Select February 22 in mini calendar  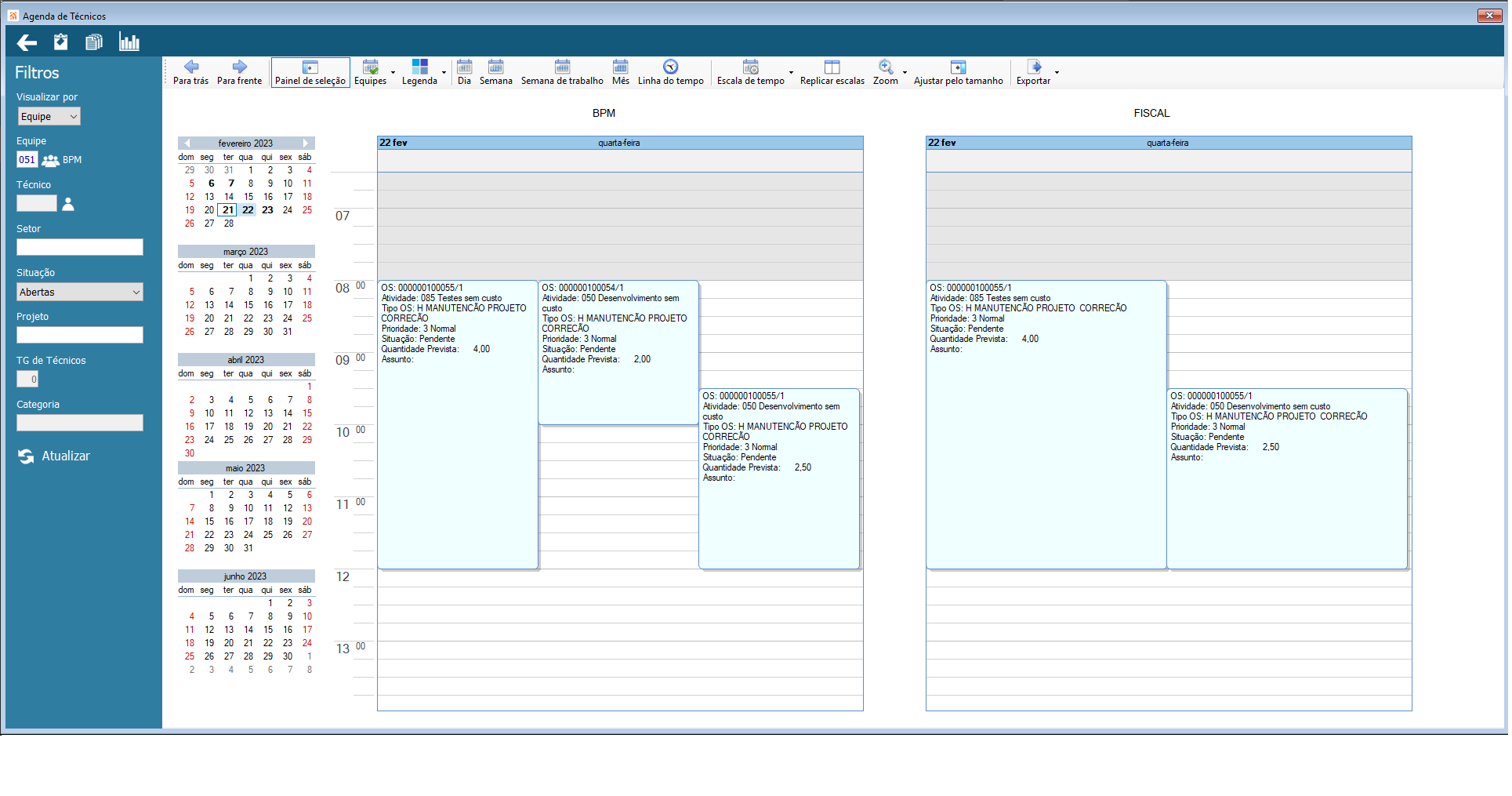point(248,210)
